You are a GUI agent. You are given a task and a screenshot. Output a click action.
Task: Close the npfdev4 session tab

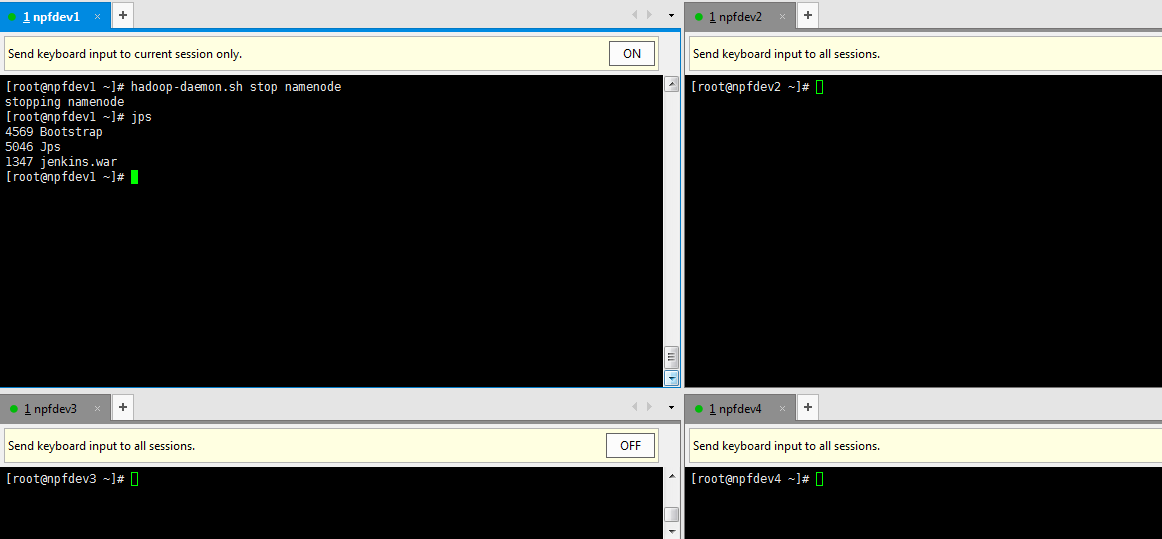tap(782, 409)
